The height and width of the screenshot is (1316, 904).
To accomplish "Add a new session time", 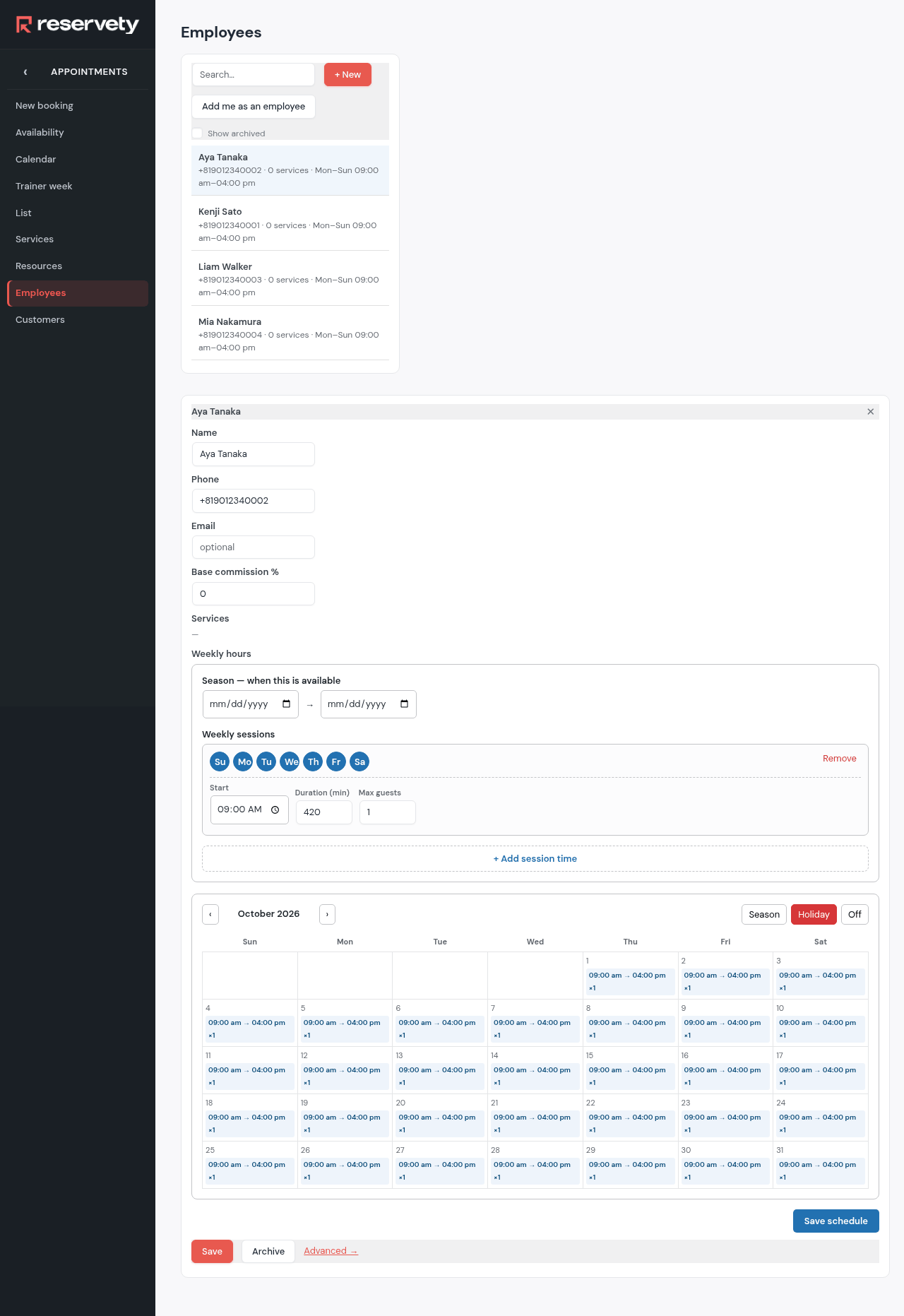I will pyautogui.click(x=535, y=859).
